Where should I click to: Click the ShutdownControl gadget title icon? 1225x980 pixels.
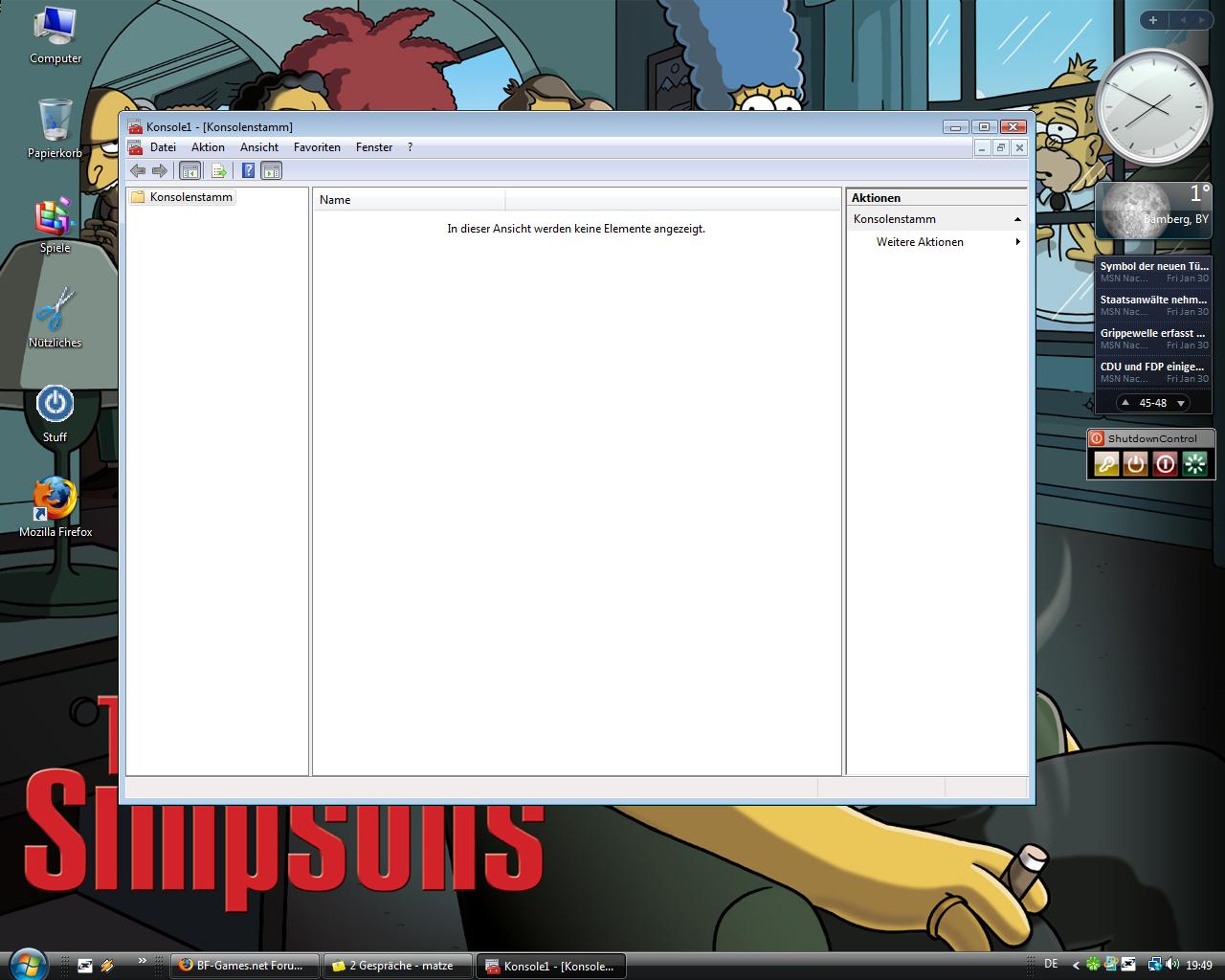click(1097, 438)
